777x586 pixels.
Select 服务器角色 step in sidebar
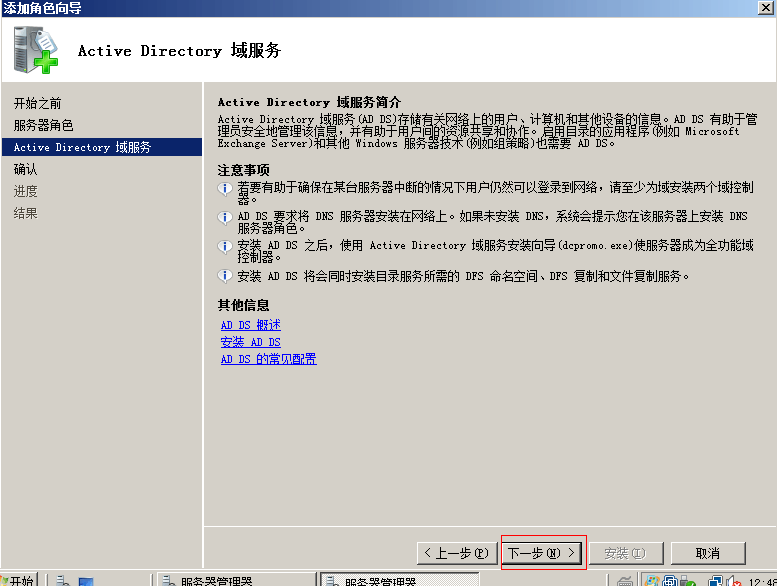(x=43, y=125)
